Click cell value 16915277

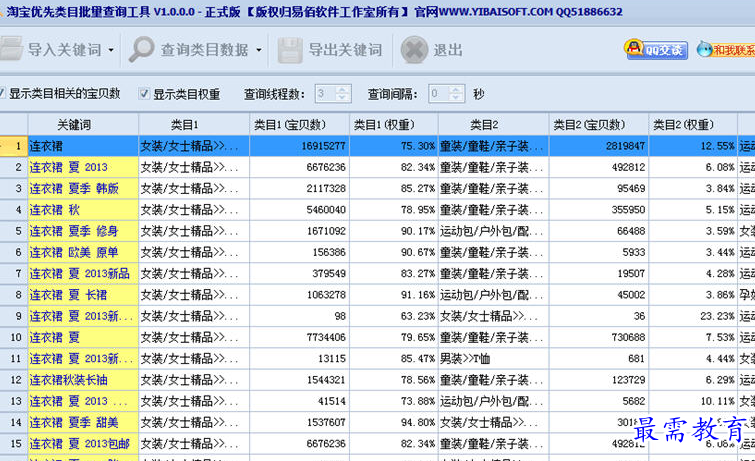tap(299, 146)
